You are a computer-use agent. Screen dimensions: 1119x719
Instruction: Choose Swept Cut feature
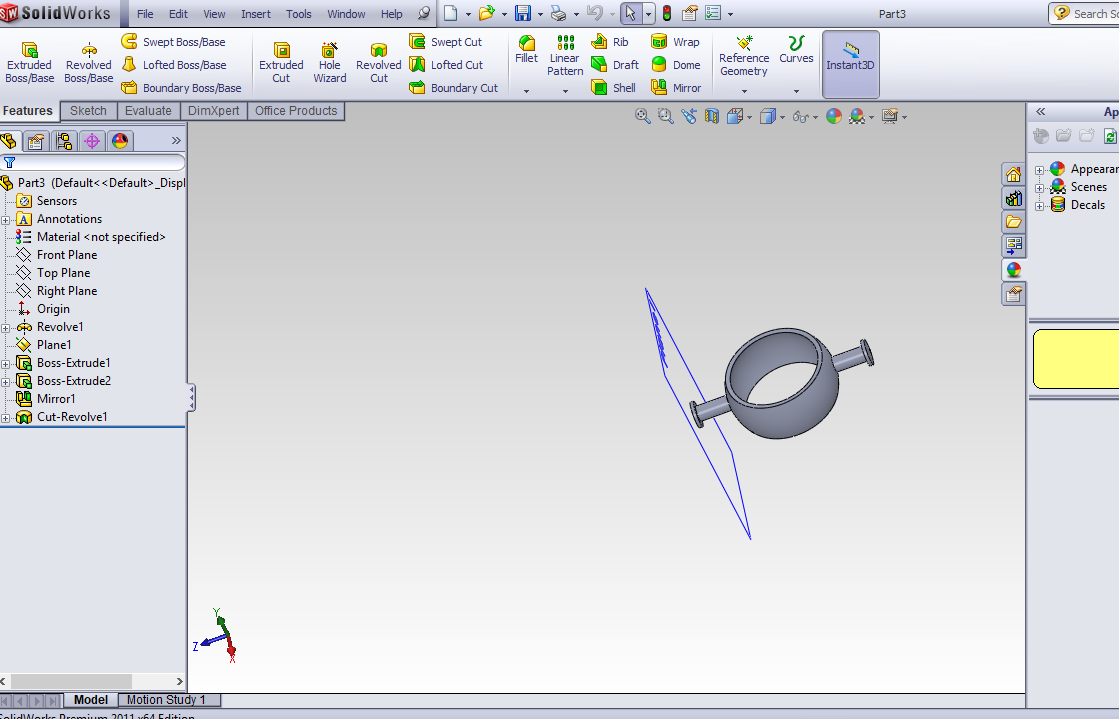click(x=446, y=42)
